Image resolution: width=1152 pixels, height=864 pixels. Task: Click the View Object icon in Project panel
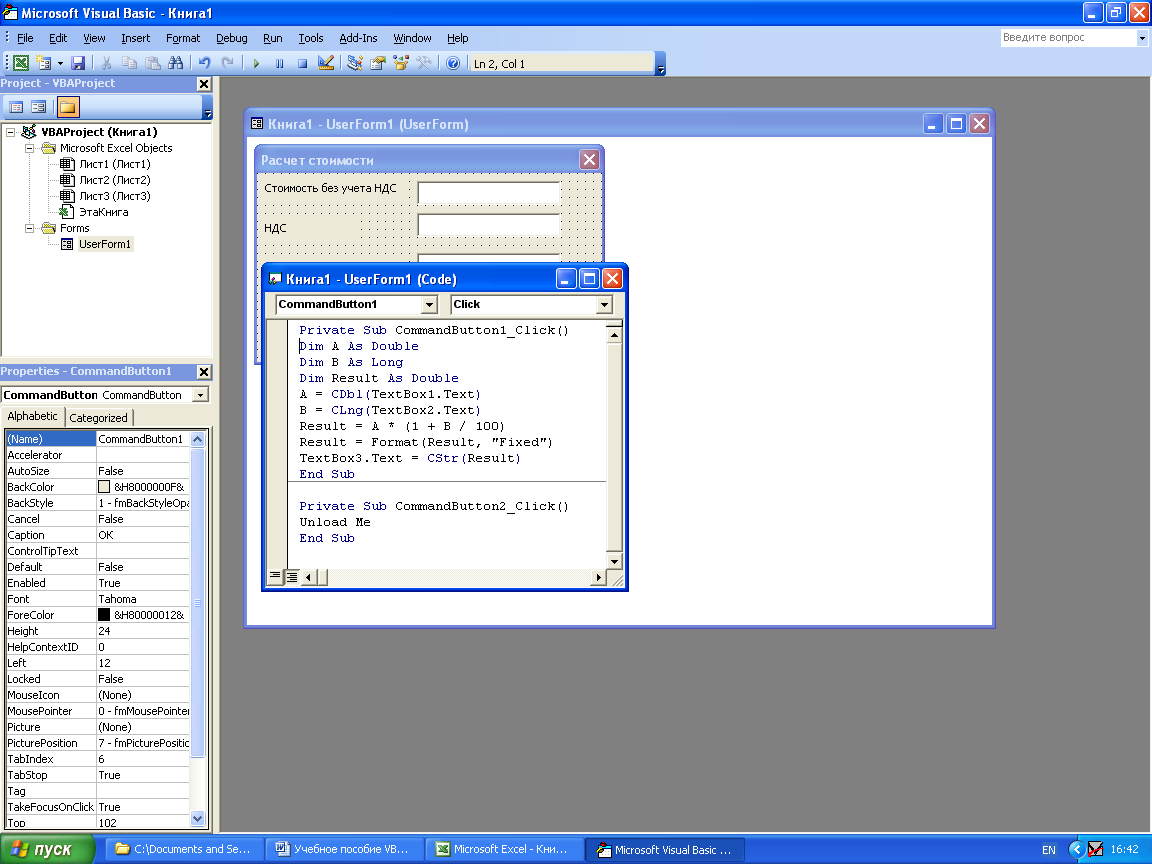[x=39, y=107]
